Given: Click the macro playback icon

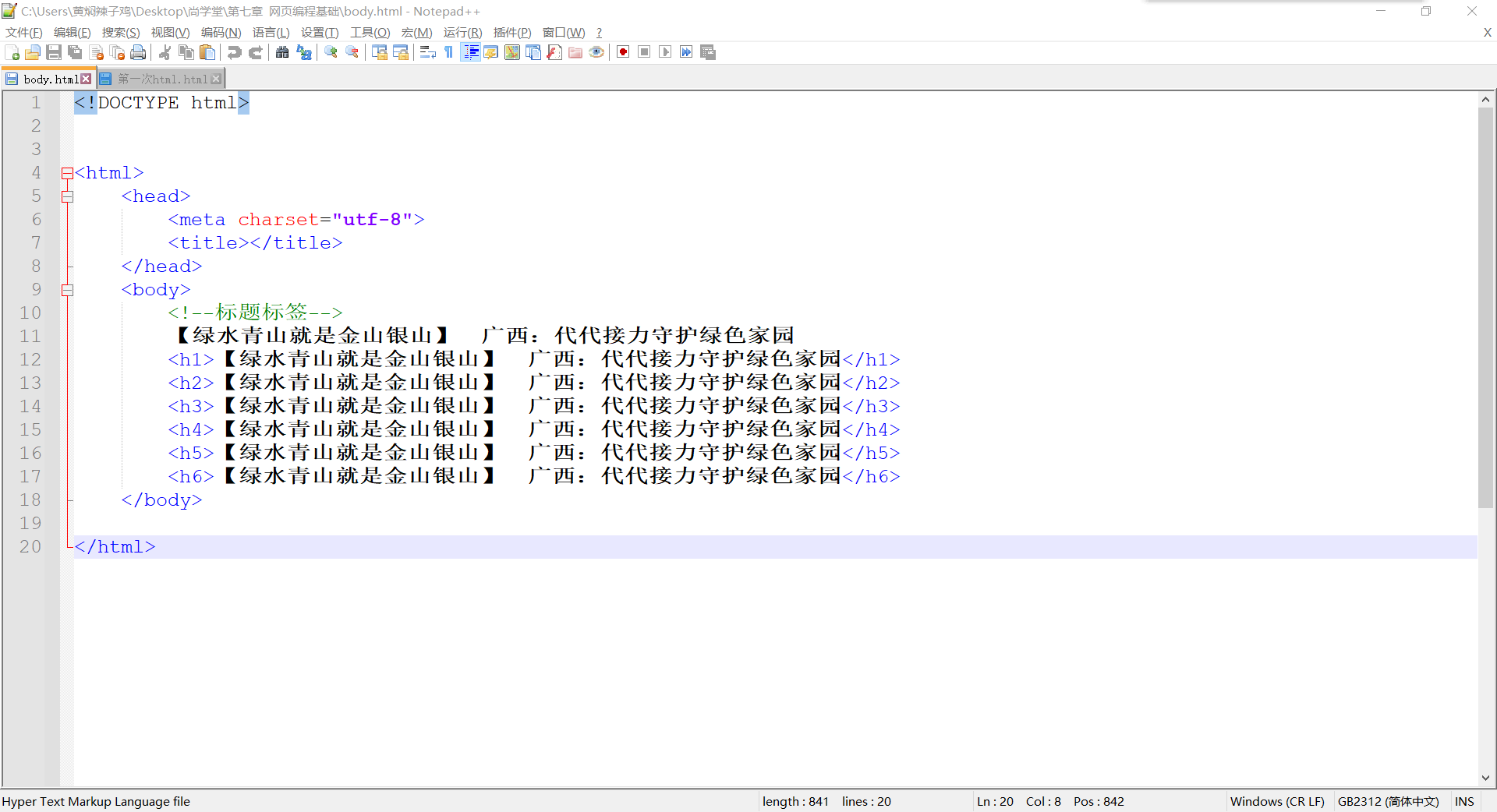Looking at the screenshot, I should [x=665, y=52].
